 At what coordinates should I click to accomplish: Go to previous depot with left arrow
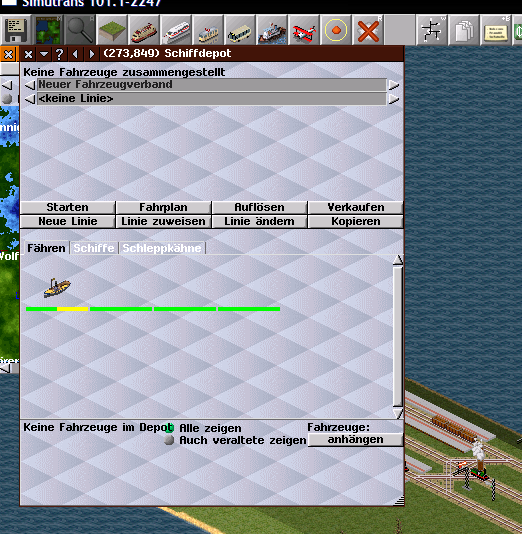click(x=75, y=54)
